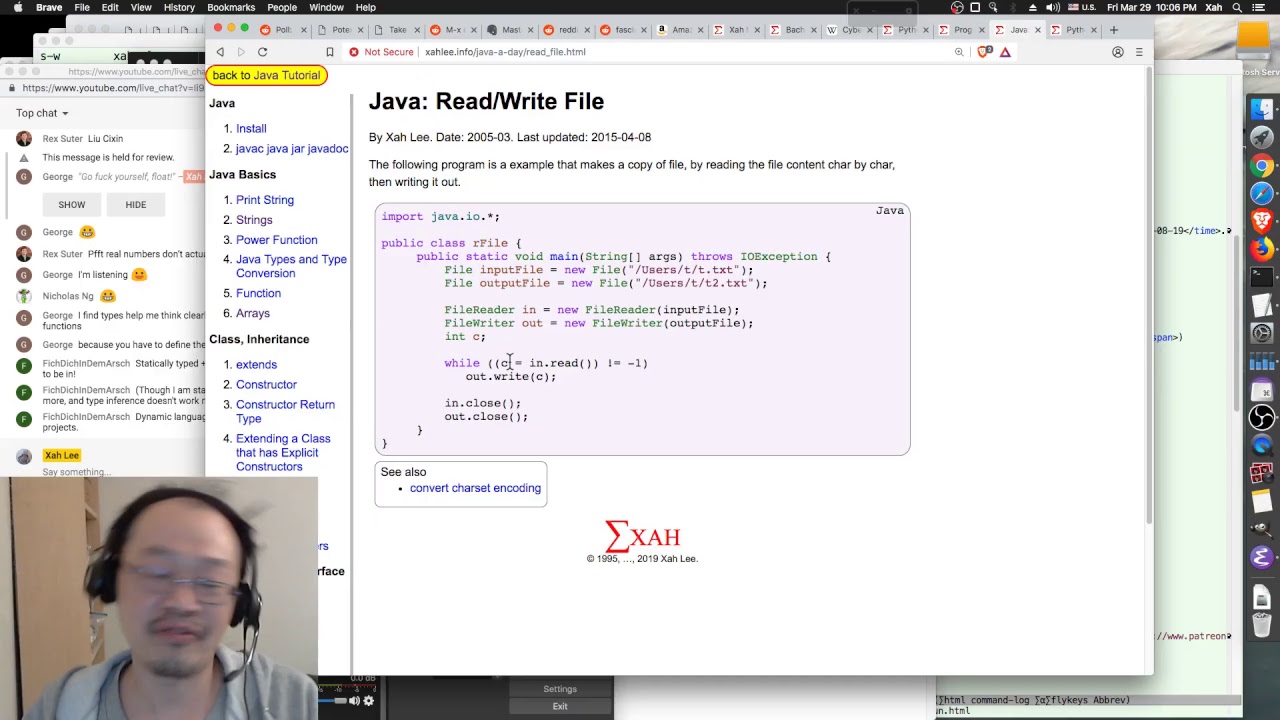Open the zoom magnifier icon in address bar
Screen dimensions: 1280x720
tap(959, 52)
